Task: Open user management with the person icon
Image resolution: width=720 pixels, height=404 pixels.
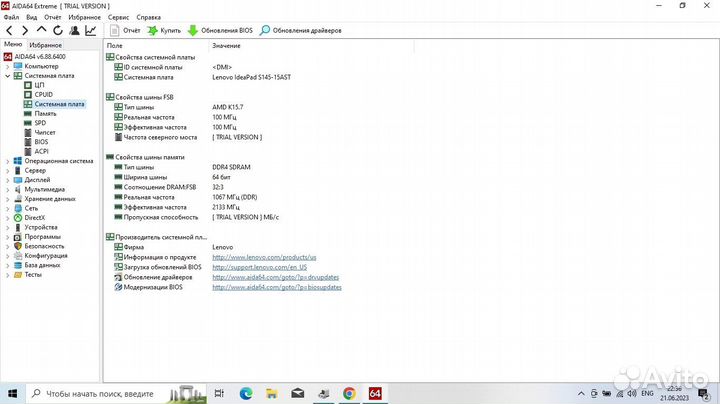Action: pyautogui.click(x=74, y=30)
